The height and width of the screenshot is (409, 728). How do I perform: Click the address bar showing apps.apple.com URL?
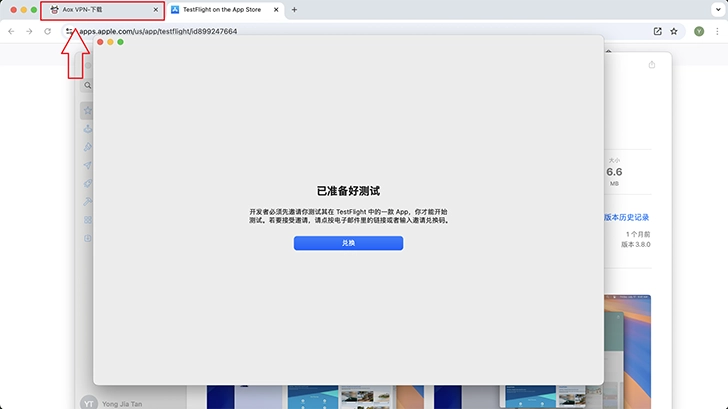(x=300, y=31)
